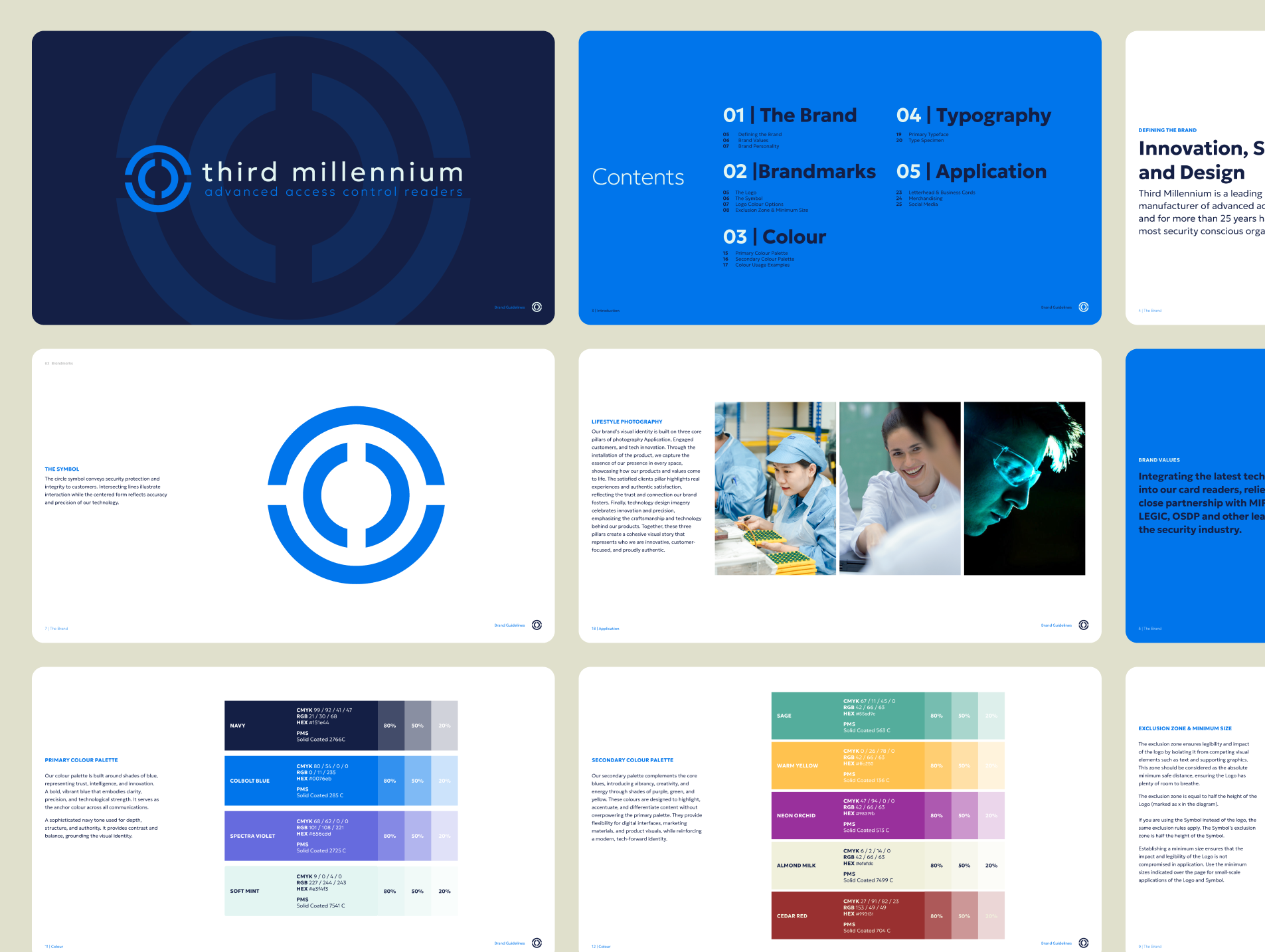Viewport: 1265px width, 952px height.
Task: Click the '05 | Application' contents heading
Action: coord(971,173)
